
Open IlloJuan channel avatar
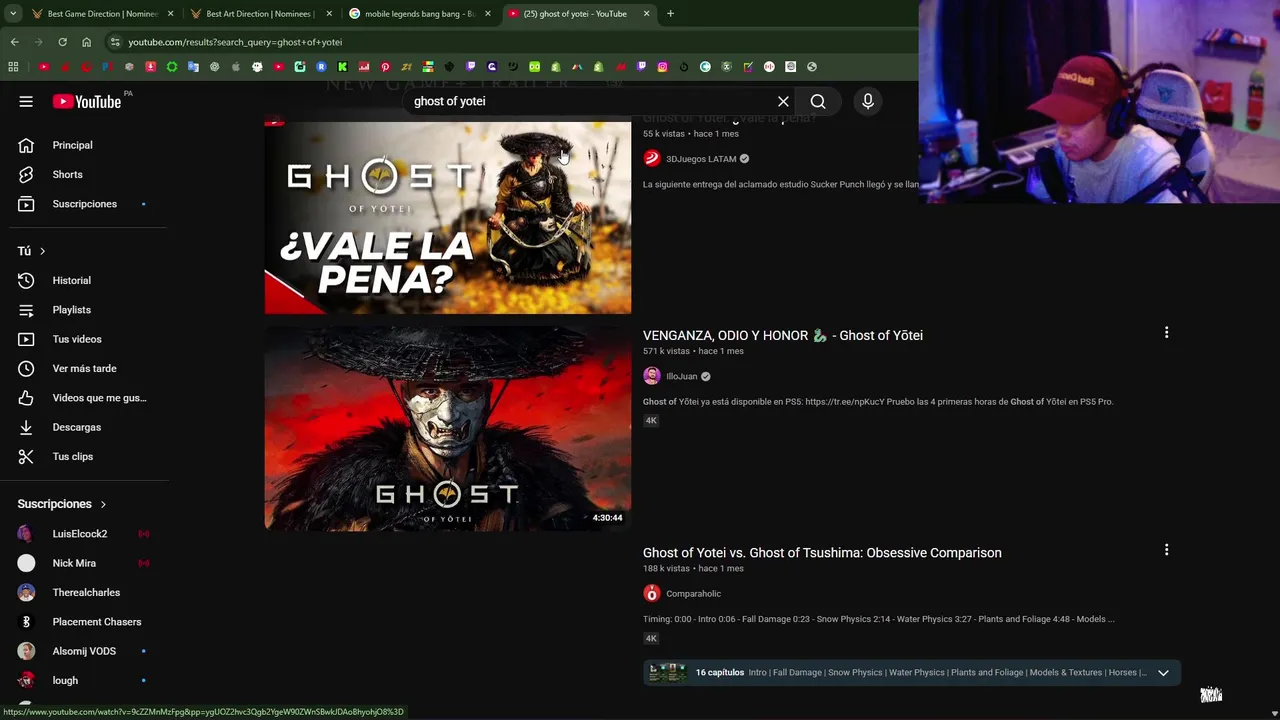point(652,376)
